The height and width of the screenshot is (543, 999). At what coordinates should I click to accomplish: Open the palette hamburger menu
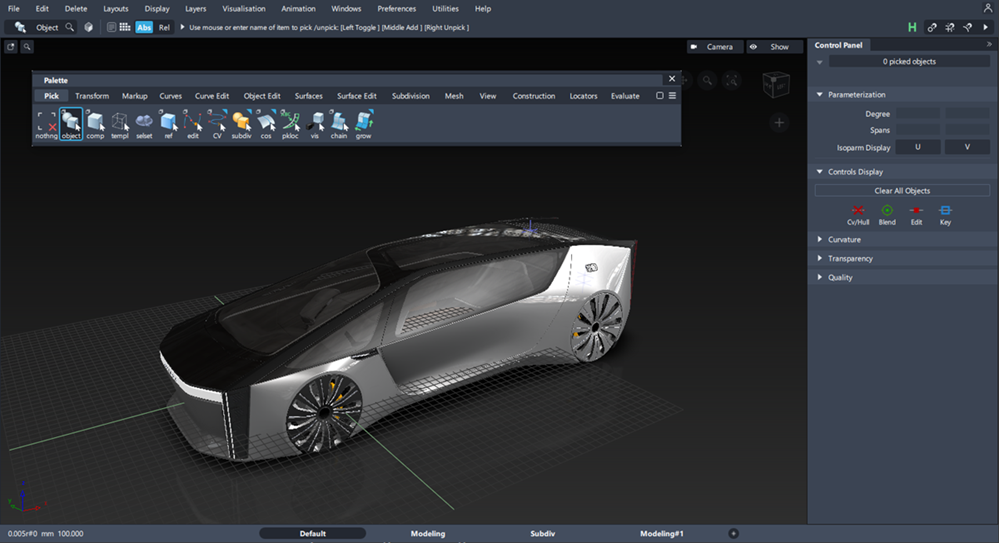(x=672, y=96)
